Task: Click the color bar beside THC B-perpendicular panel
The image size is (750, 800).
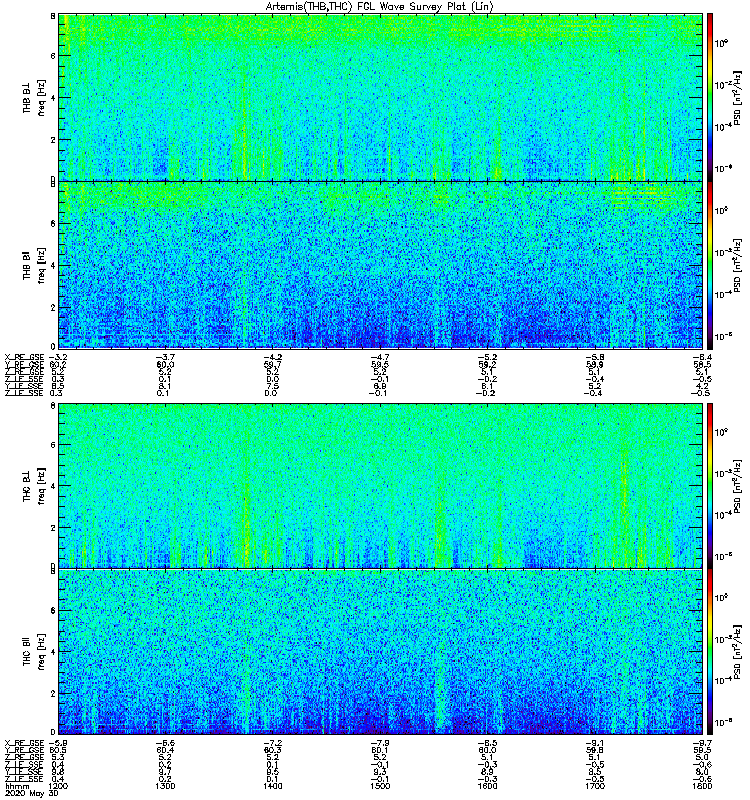Action: point(710,486)
